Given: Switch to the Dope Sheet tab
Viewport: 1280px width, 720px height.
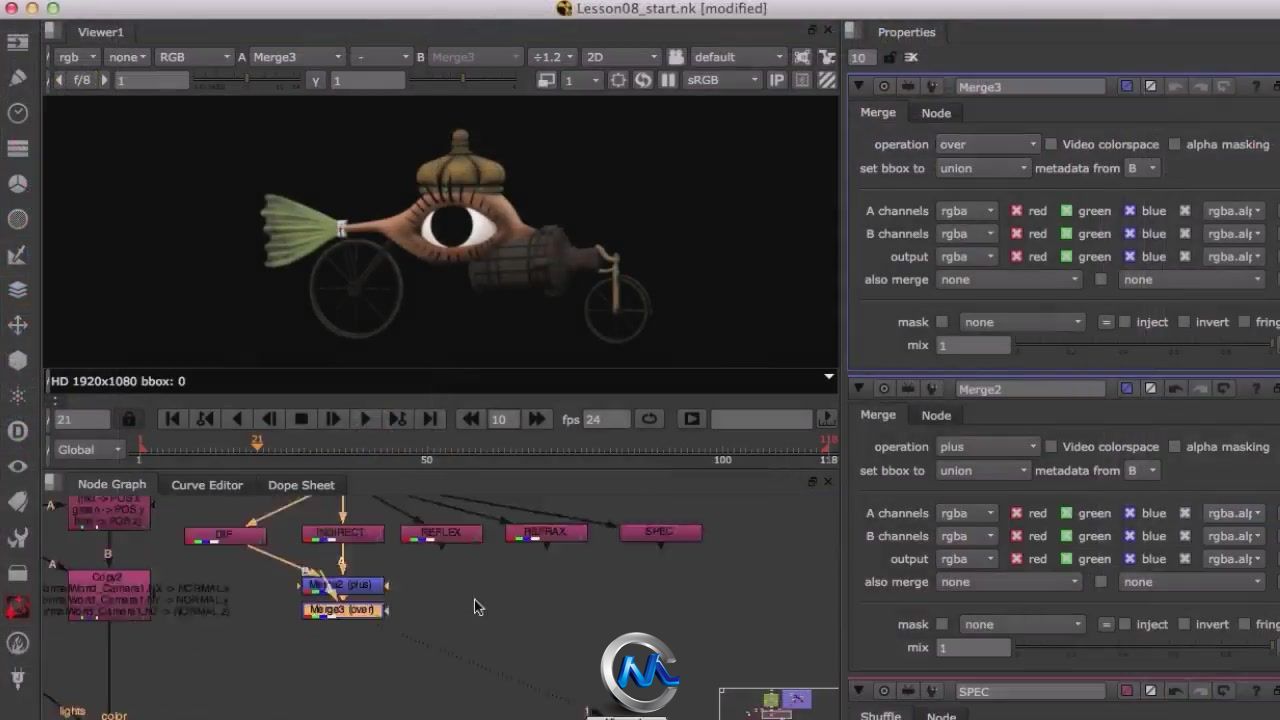Looking at the screenshot, I should (301, 485).
